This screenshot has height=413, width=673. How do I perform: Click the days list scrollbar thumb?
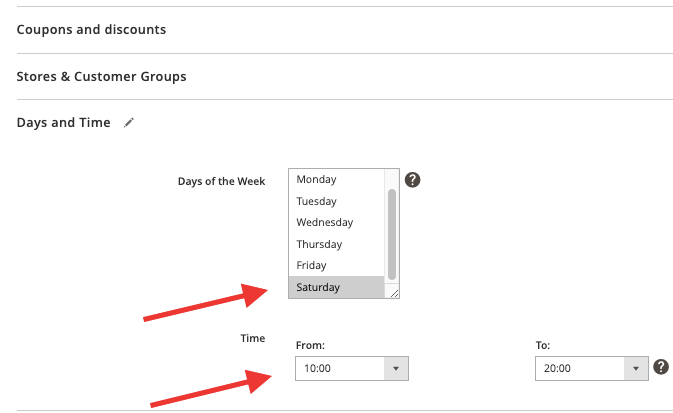[392, 234]
